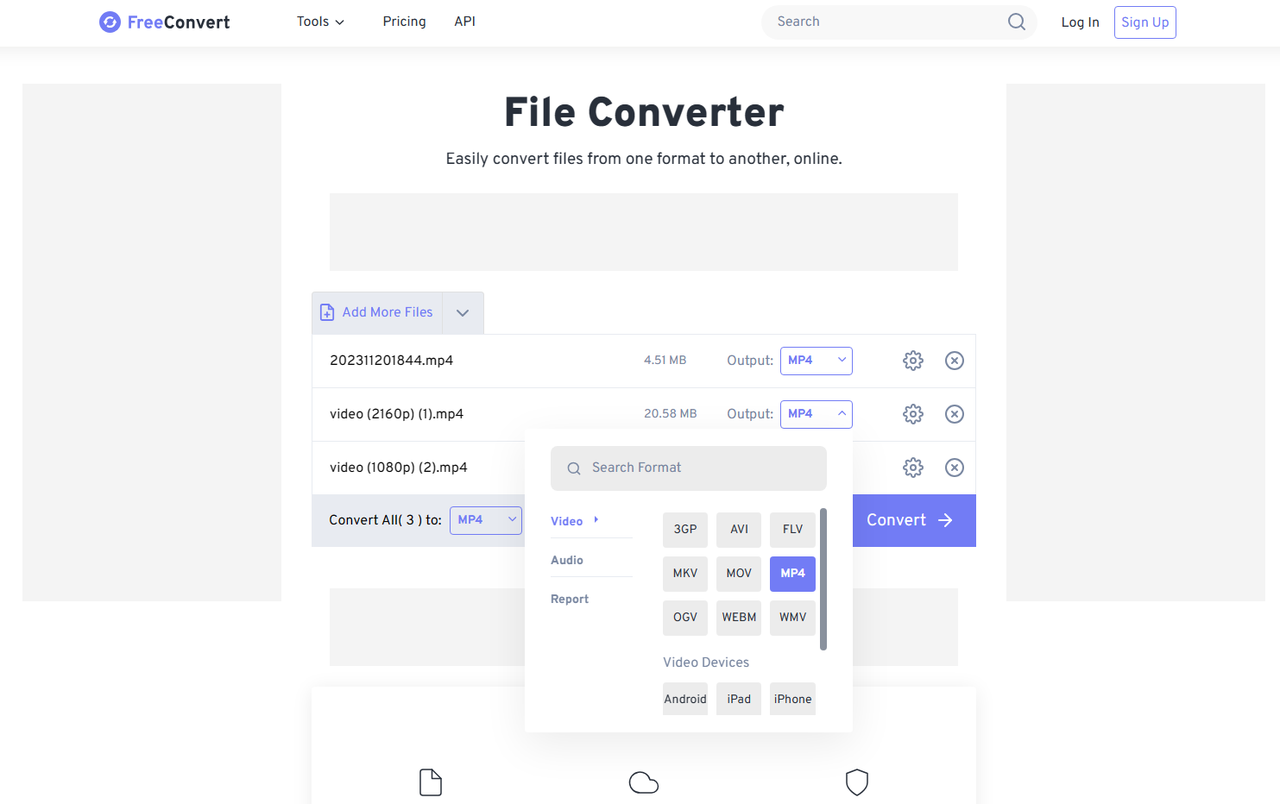Open settings gear for 202311201844.mp4
1280x804 pixels.
tap(912, 360)
